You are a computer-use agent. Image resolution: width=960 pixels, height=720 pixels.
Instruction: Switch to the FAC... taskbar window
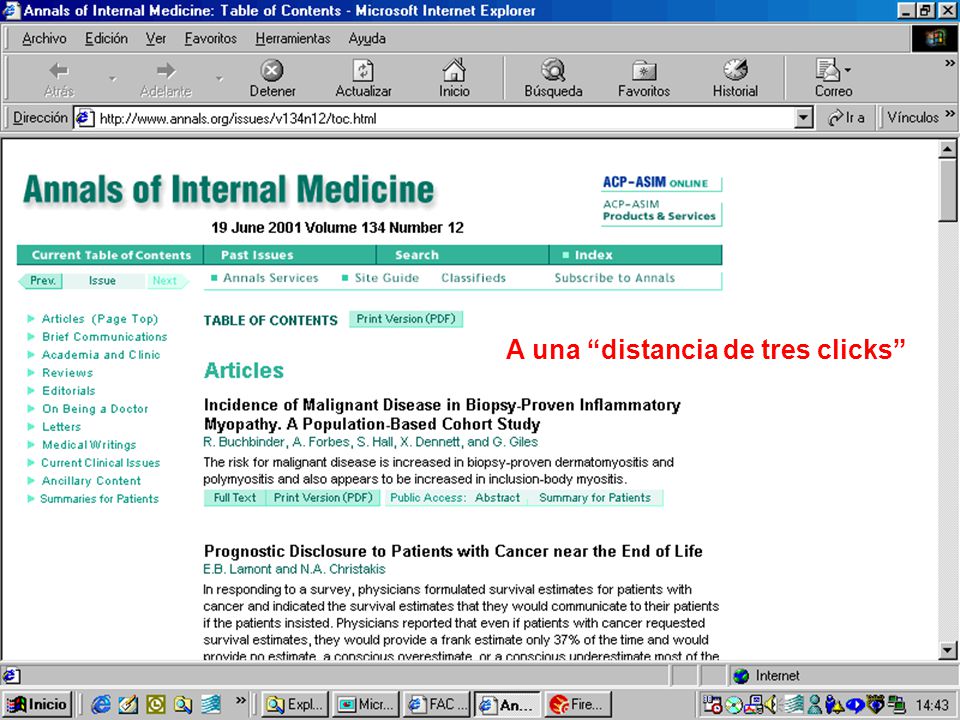(x=438, y=705)
